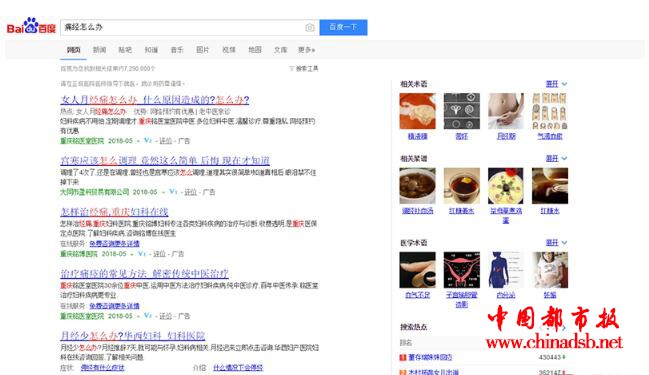Screen dimensions: 649x375
Task: Open result 宫寒应该怎么调理 竟然这么简单
Action: [x=165, y=160]
